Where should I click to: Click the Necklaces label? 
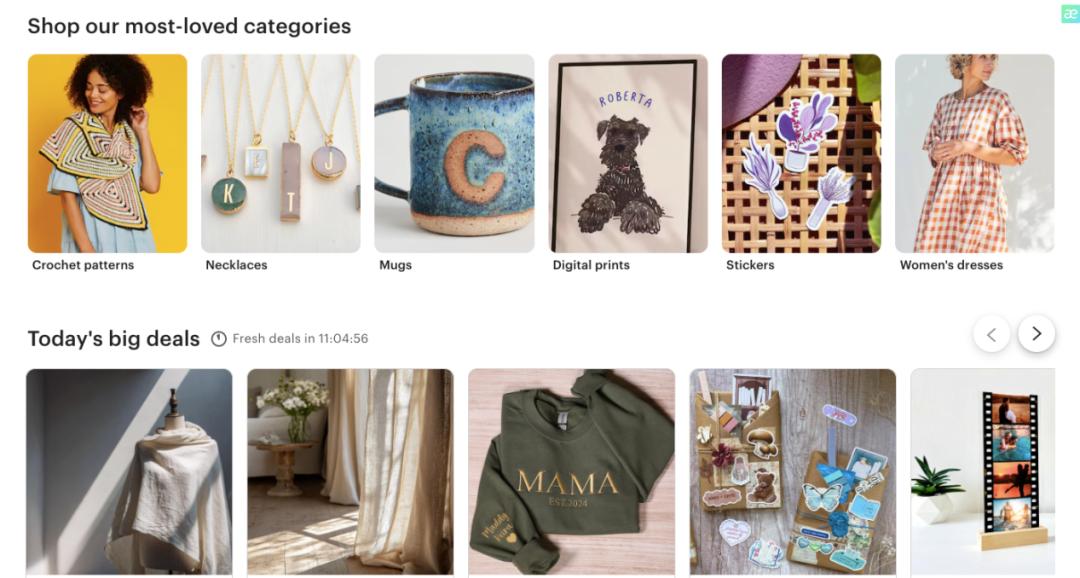coord(236,265)
